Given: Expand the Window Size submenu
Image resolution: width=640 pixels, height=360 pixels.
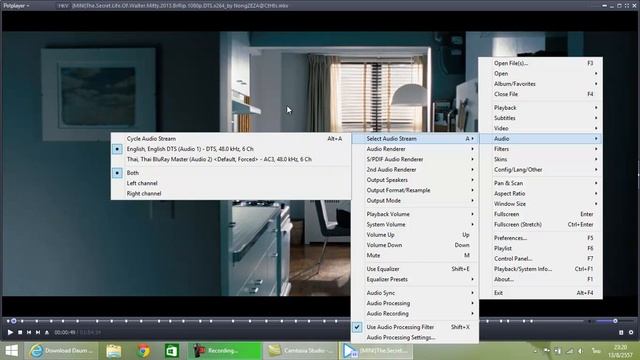Looking at the screenshot, I should pos(540,204).
